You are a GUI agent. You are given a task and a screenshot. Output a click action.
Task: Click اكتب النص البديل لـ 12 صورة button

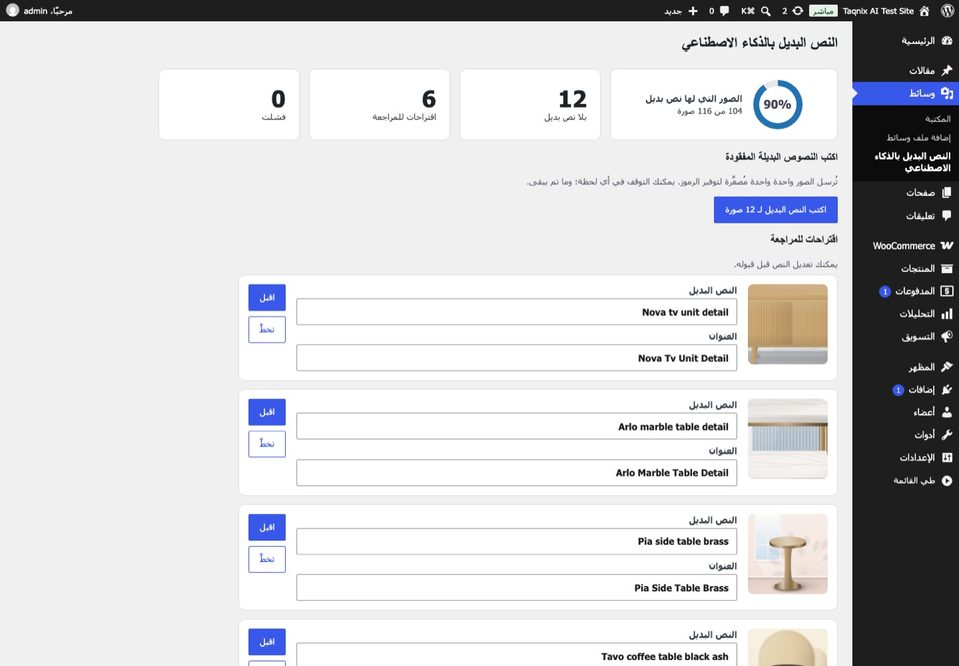point(776,210)
